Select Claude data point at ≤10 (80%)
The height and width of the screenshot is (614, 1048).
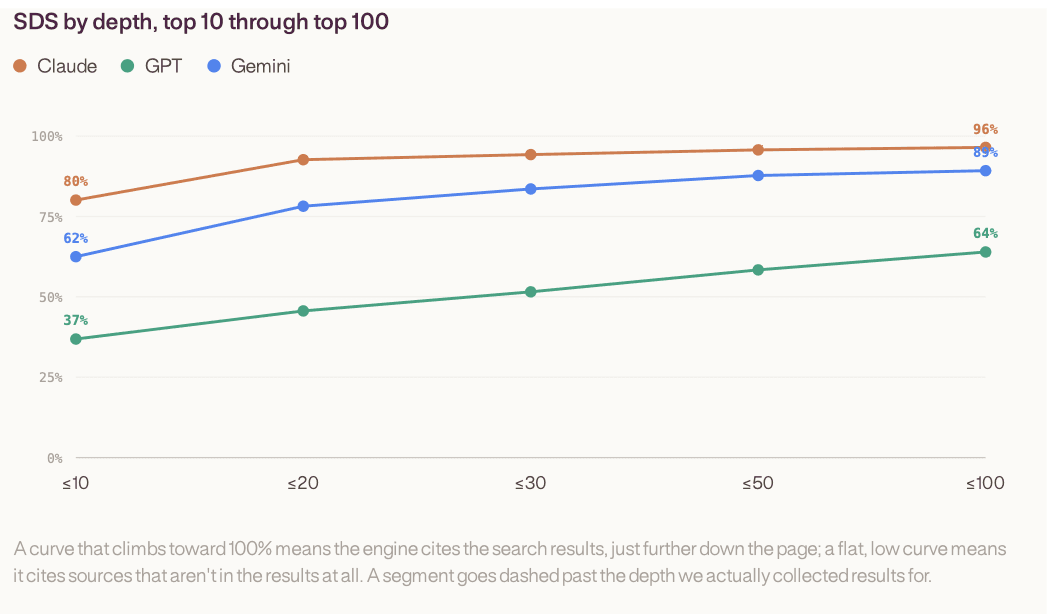point(76,200)
